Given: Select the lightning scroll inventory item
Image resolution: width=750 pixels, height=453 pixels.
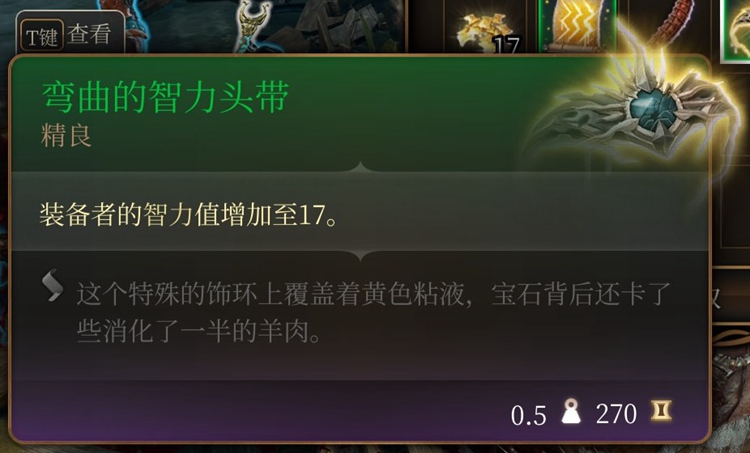Looking at the screenshot, I should [x=577, y=26].
